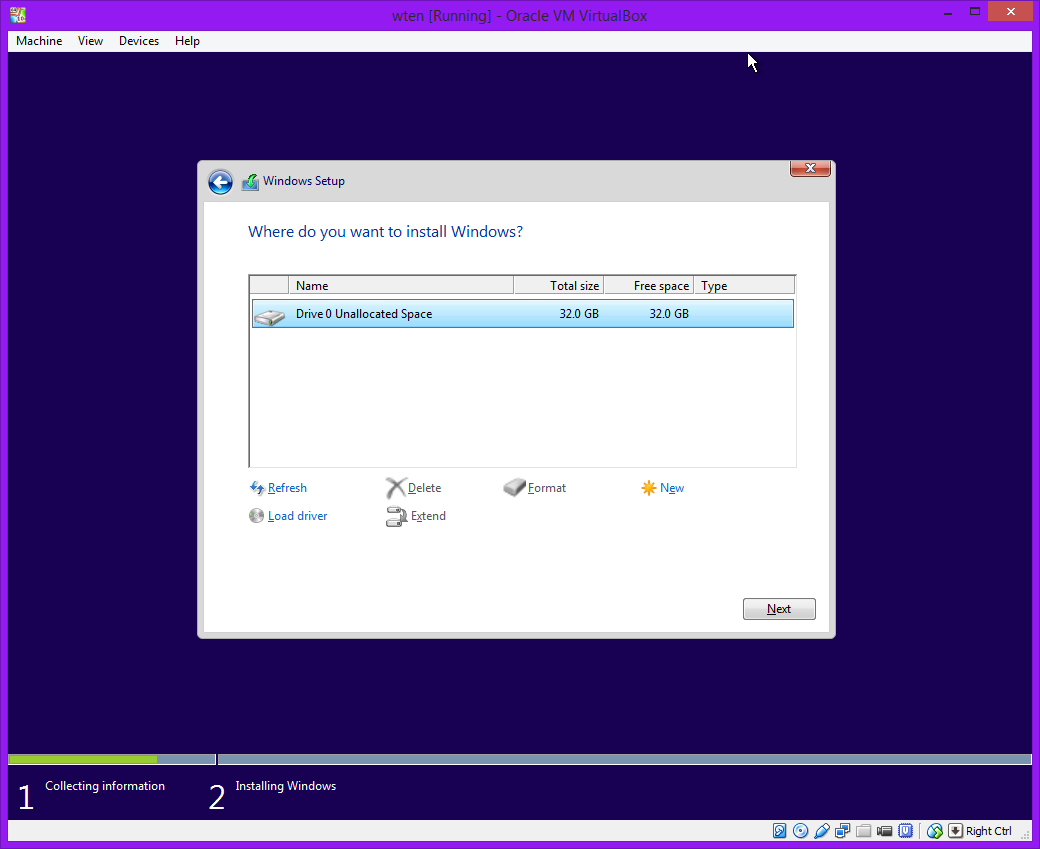This screenshot has height=849, width=1040.
Task: Click the Refresh link
Action: [x=287, y=488]
